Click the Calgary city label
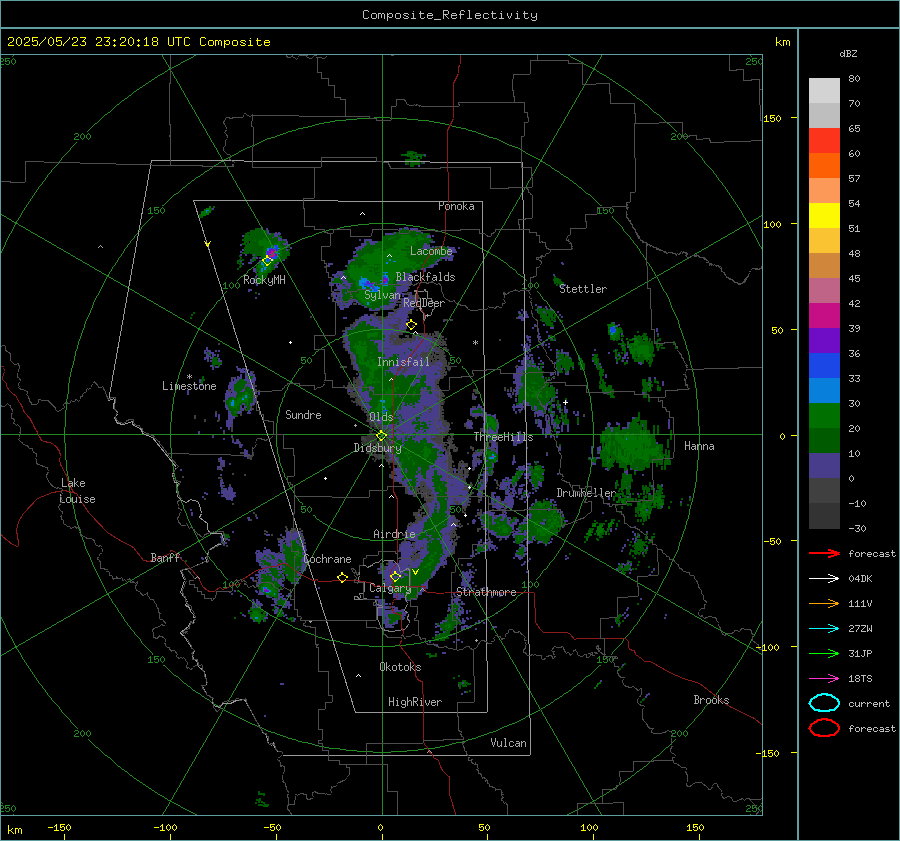The width and height of the screenshot is (900, 841). click(x=390, y=588)
